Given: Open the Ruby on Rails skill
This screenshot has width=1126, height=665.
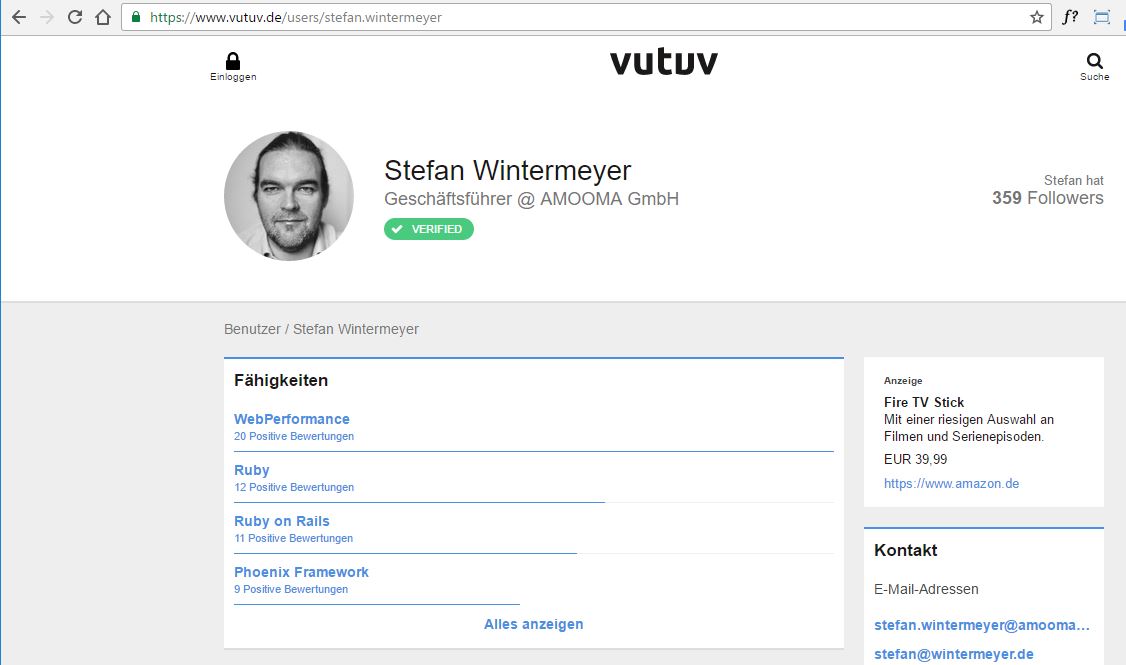Looking at the screenshot, I should point(282,521).
